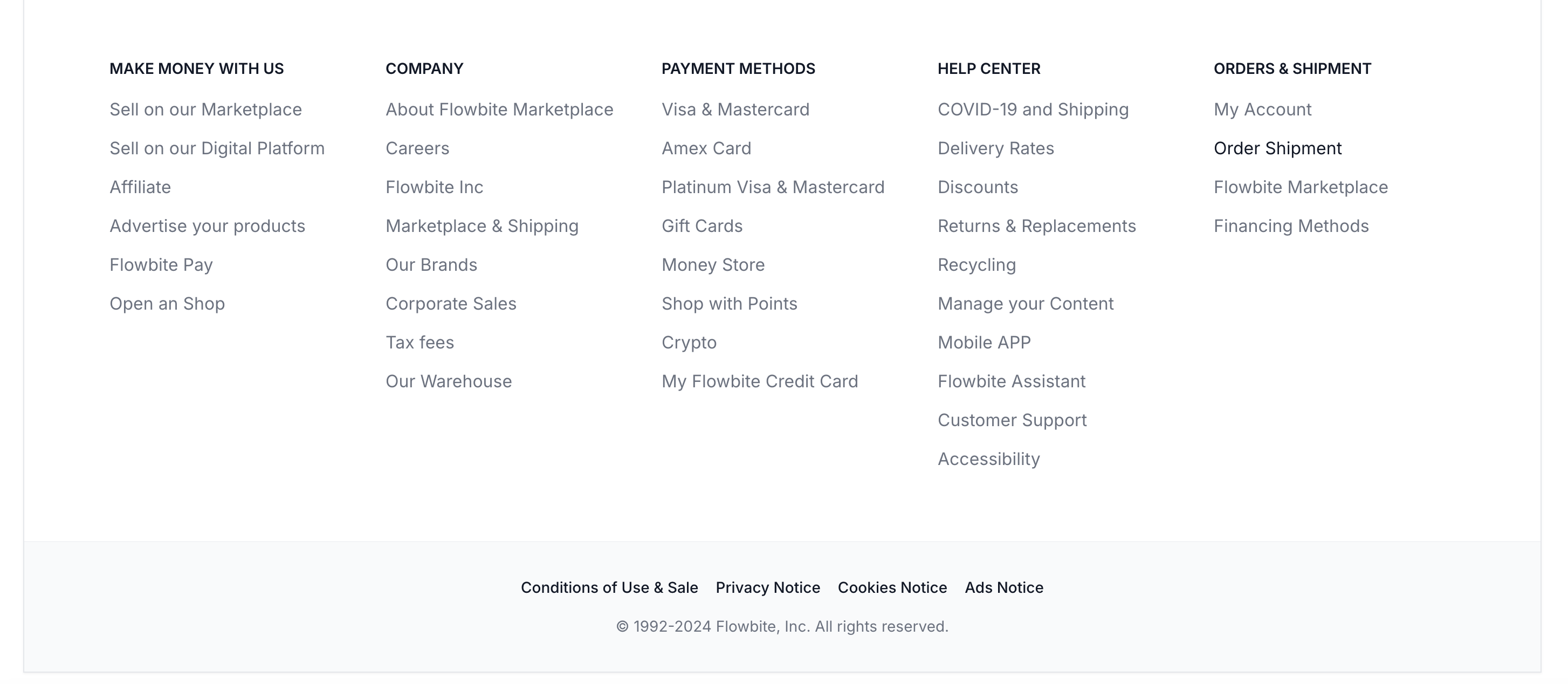Open the Financing Methods link
Image resolution: width=1568 pixels, height=684 pixels.
pos(1290,226)
